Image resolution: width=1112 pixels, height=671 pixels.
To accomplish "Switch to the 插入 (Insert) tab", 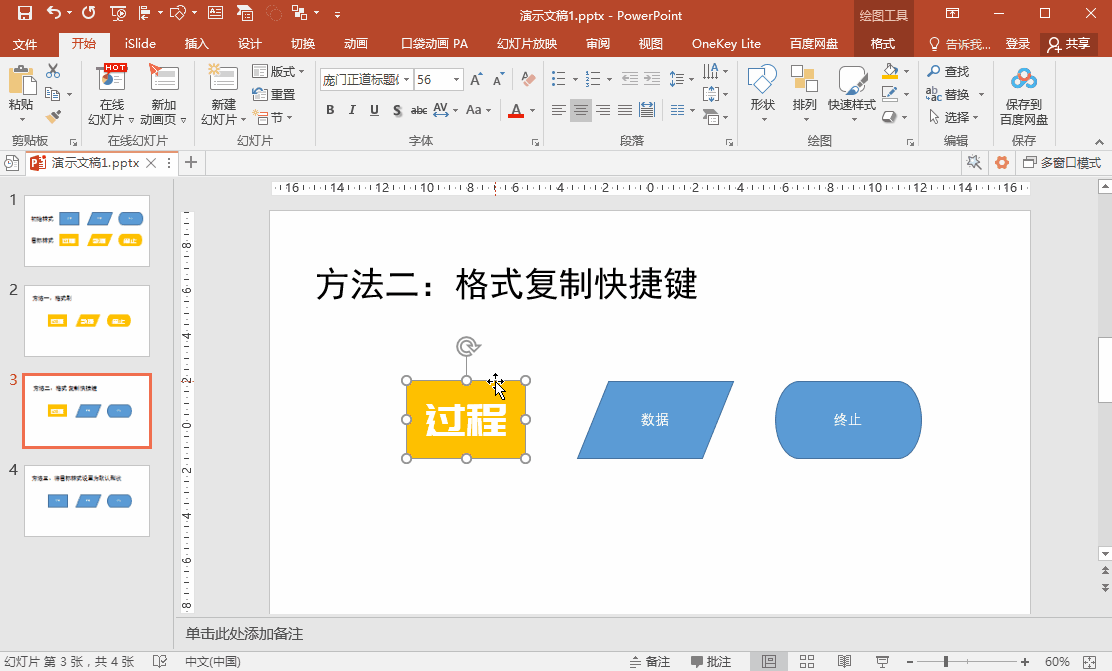I will pos(197,44).
